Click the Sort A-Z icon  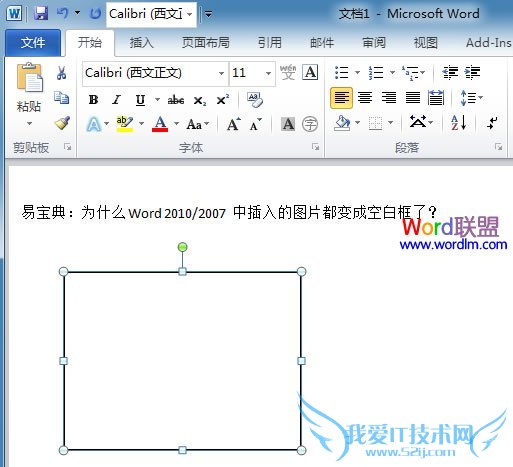pyautogui.click(x=459, y=123)
